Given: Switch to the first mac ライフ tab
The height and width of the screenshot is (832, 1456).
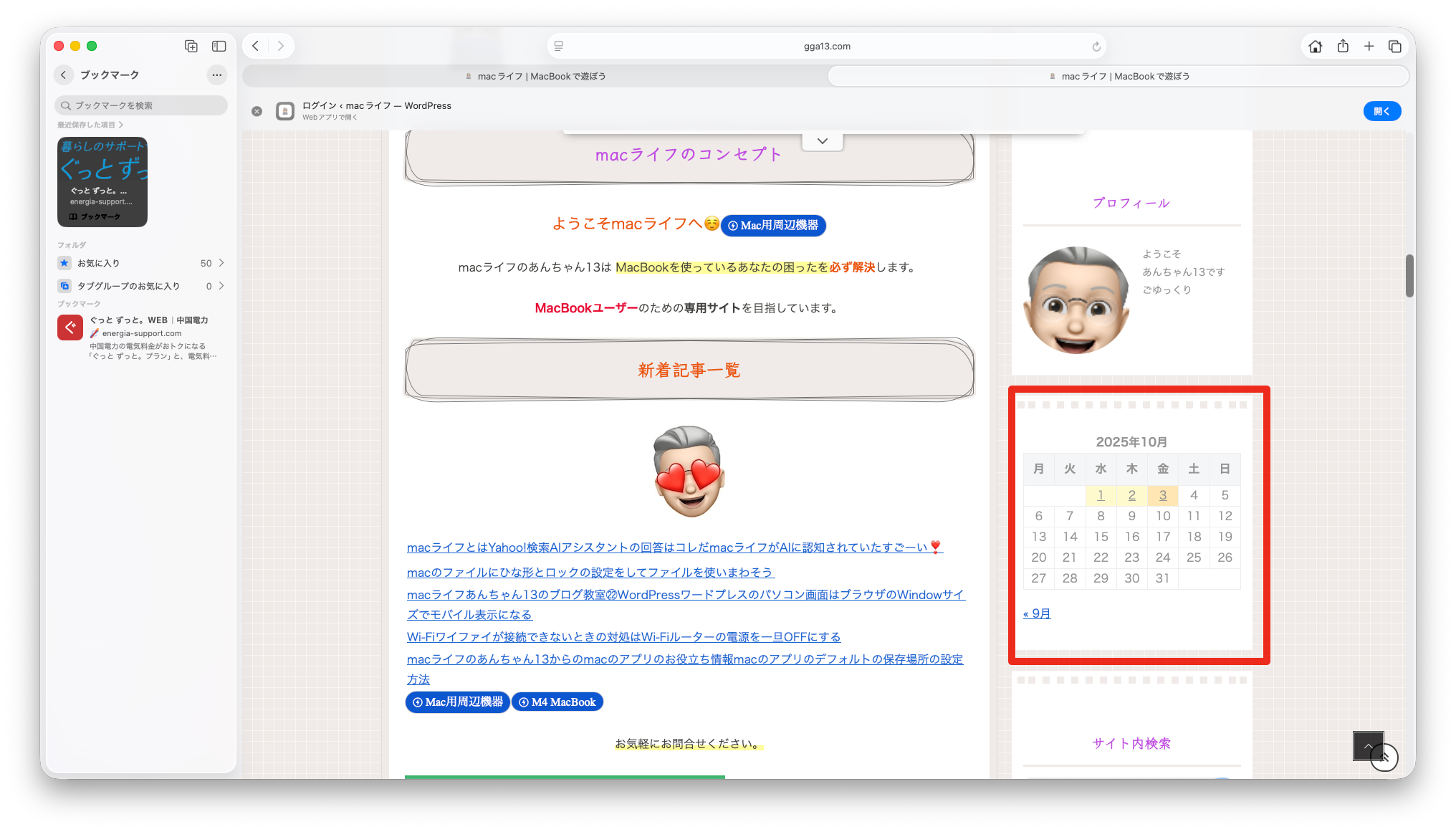Looking at the screenshot, I should (x=535, y=76).
